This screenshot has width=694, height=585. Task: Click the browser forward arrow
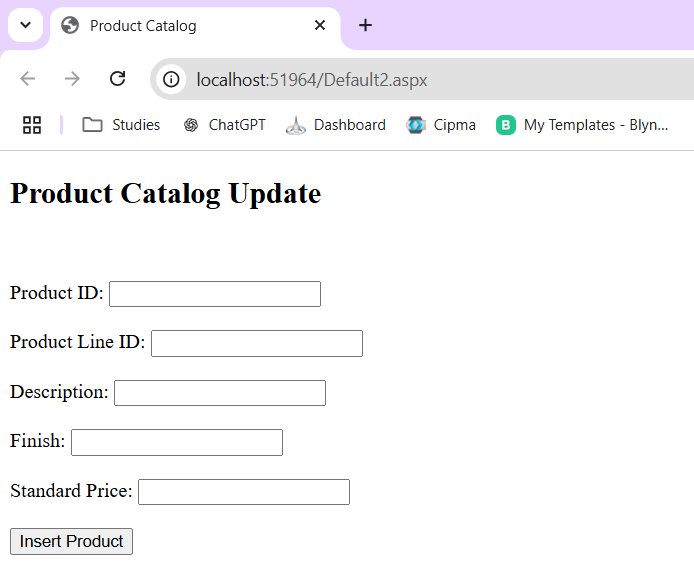pos(72,79)
